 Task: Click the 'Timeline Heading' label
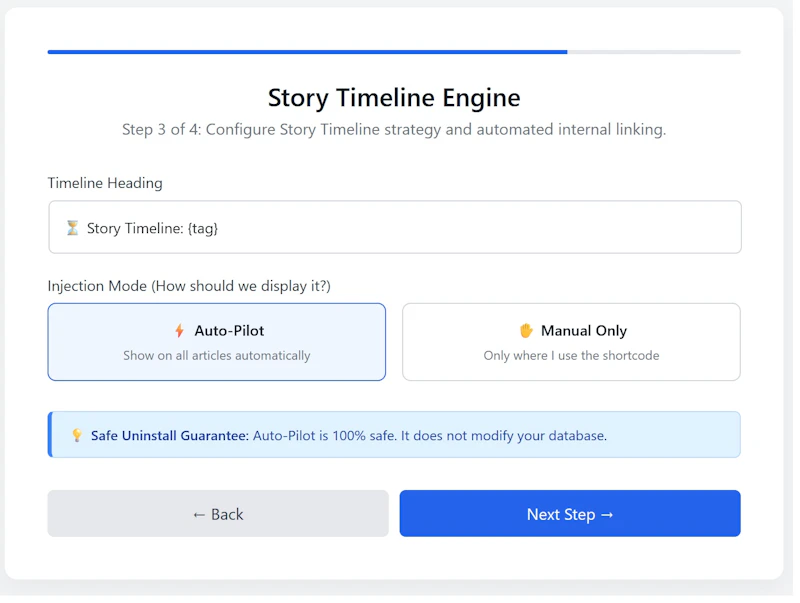(x=105, y=183)
